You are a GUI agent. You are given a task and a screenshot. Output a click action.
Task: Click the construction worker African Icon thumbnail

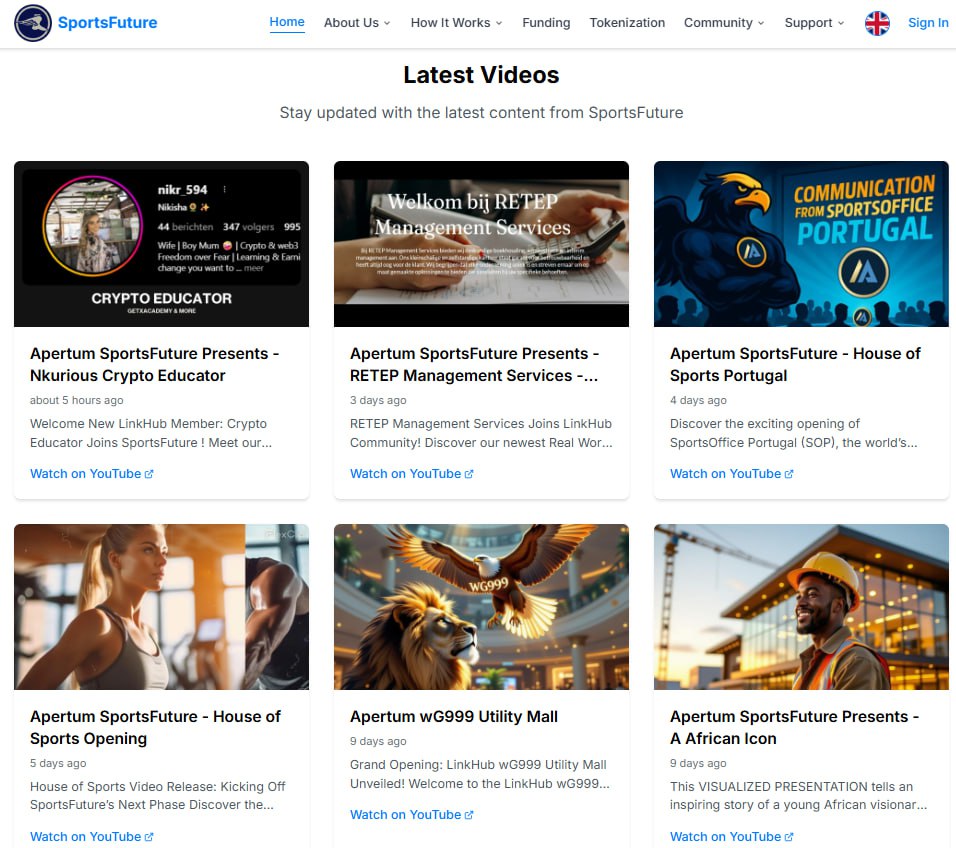(x=801, y=607)
